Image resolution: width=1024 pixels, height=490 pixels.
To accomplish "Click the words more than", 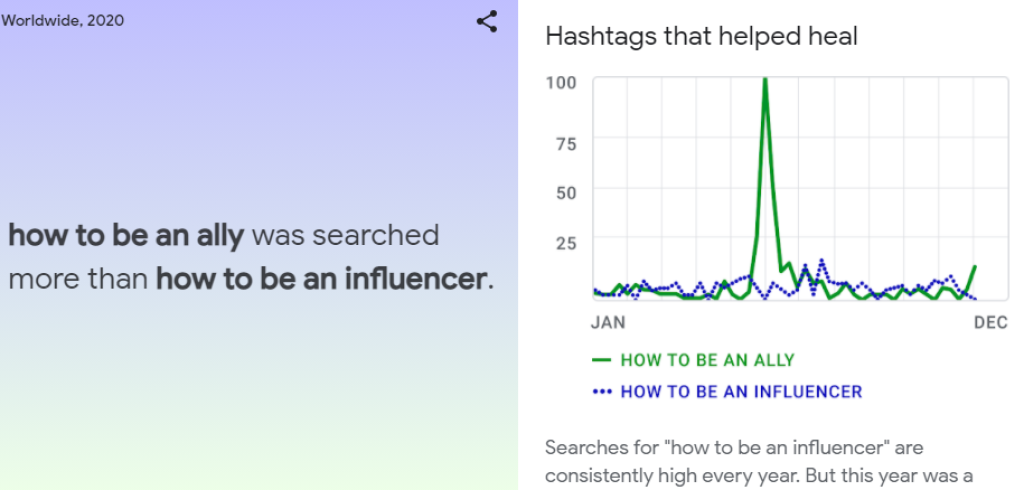I will pos(78,280).
